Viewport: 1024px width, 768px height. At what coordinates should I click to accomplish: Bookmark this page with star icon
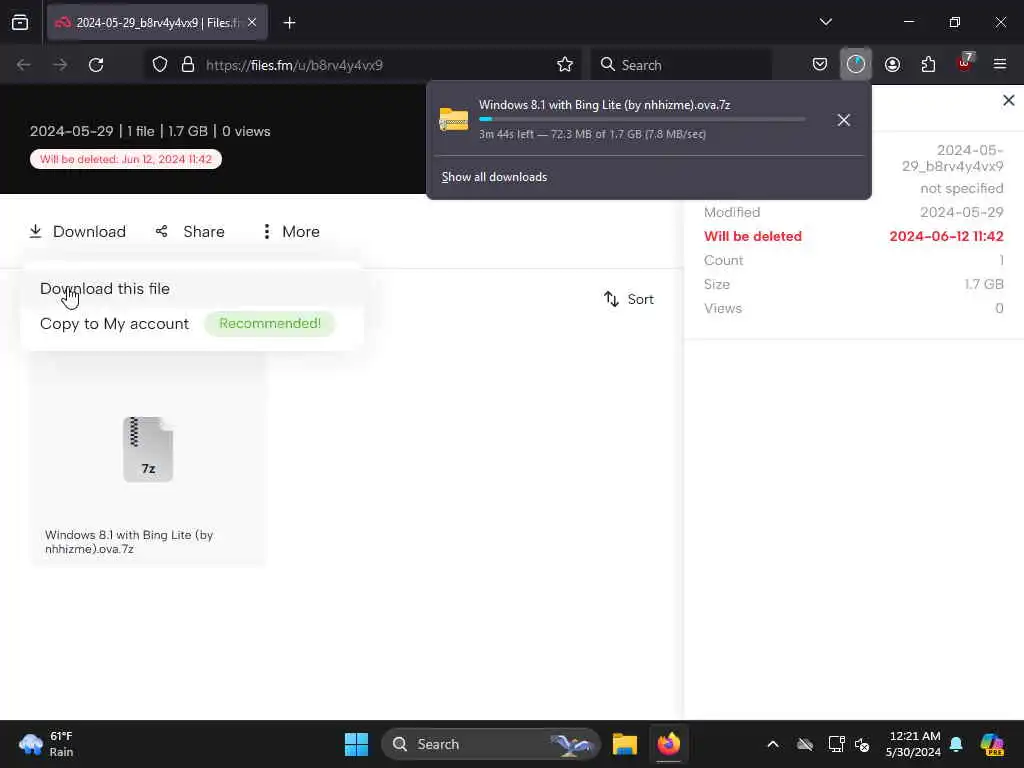tap(565, 65)
